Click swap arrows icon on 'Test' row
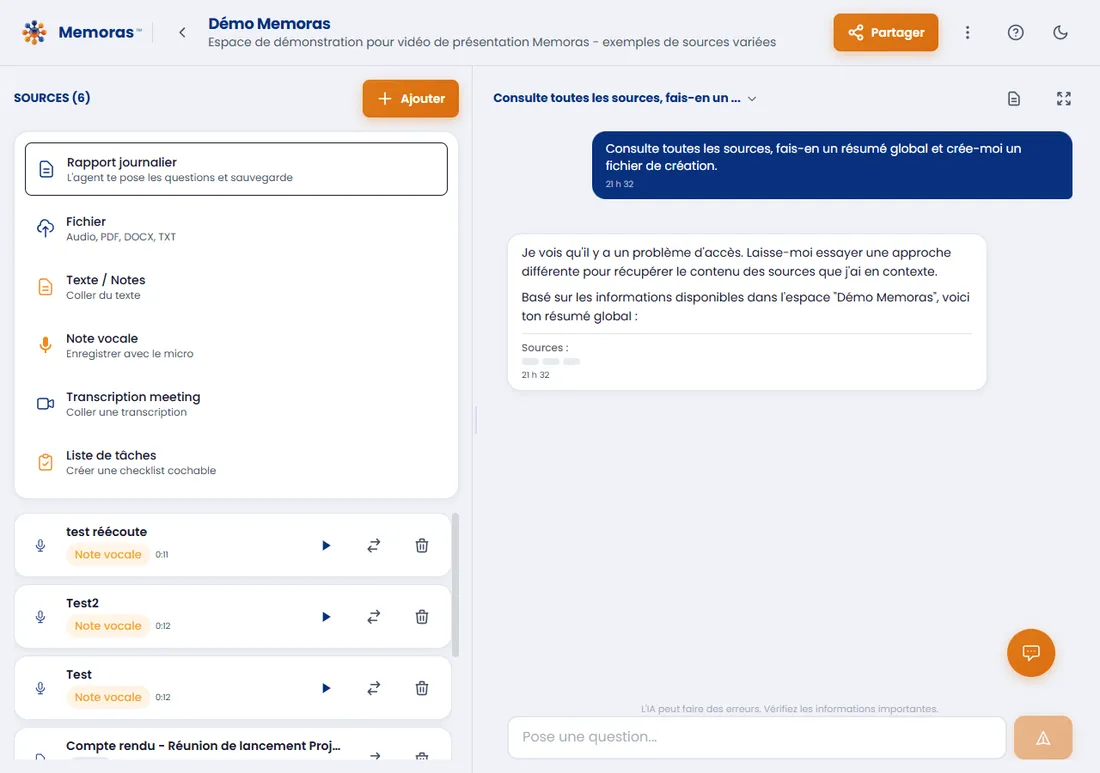Image resolution: width=1100 pixels, height=773 pixels. coord(374,688)
